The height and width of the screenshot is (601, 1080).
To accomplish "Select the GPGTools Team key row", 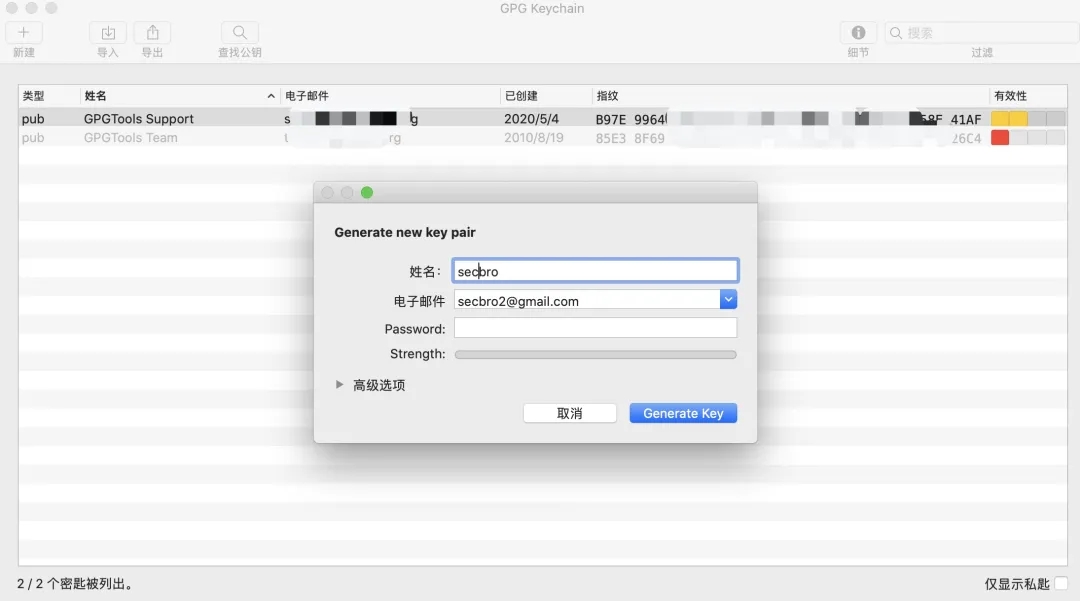I will point(130,138).
